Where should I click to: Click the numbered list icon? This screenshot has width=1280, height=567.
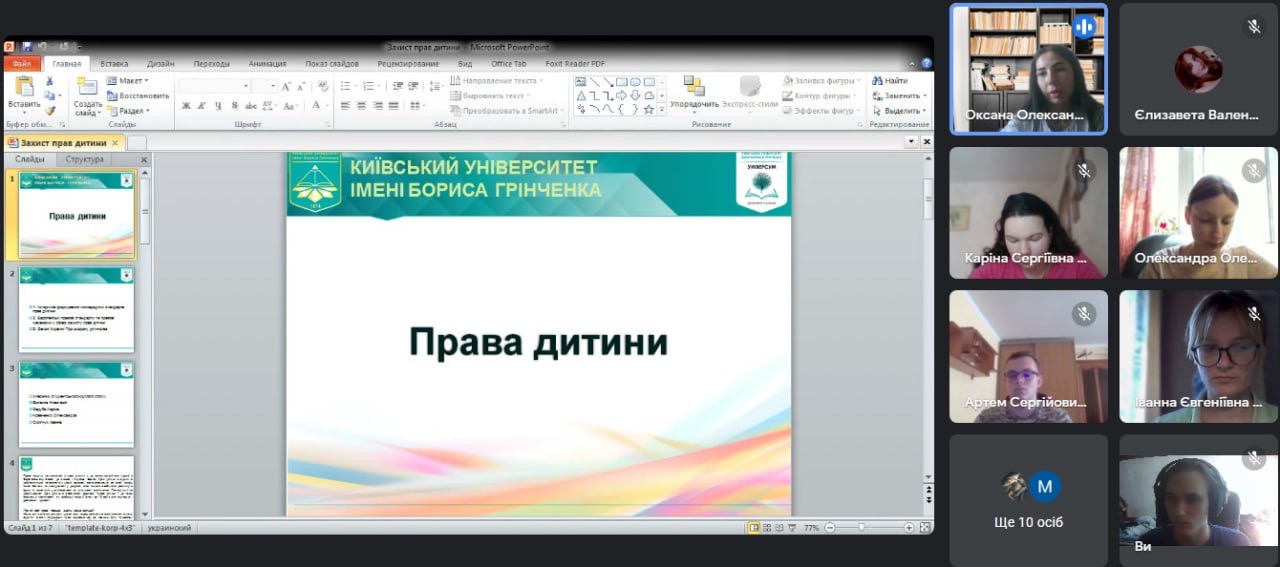[x=369, y=86]
